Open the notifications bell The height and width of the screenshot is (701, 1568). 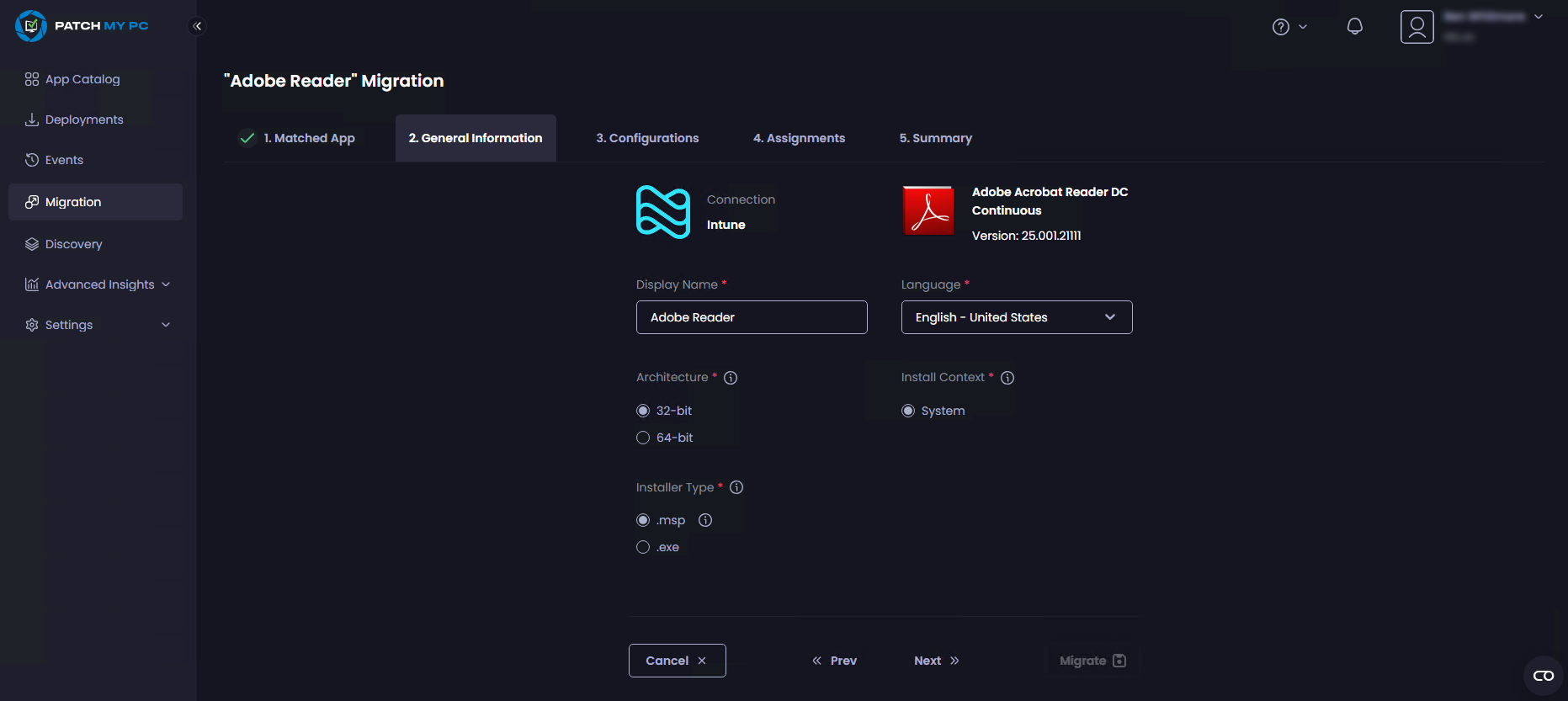pyautogui.click(x=1355, y=26)
